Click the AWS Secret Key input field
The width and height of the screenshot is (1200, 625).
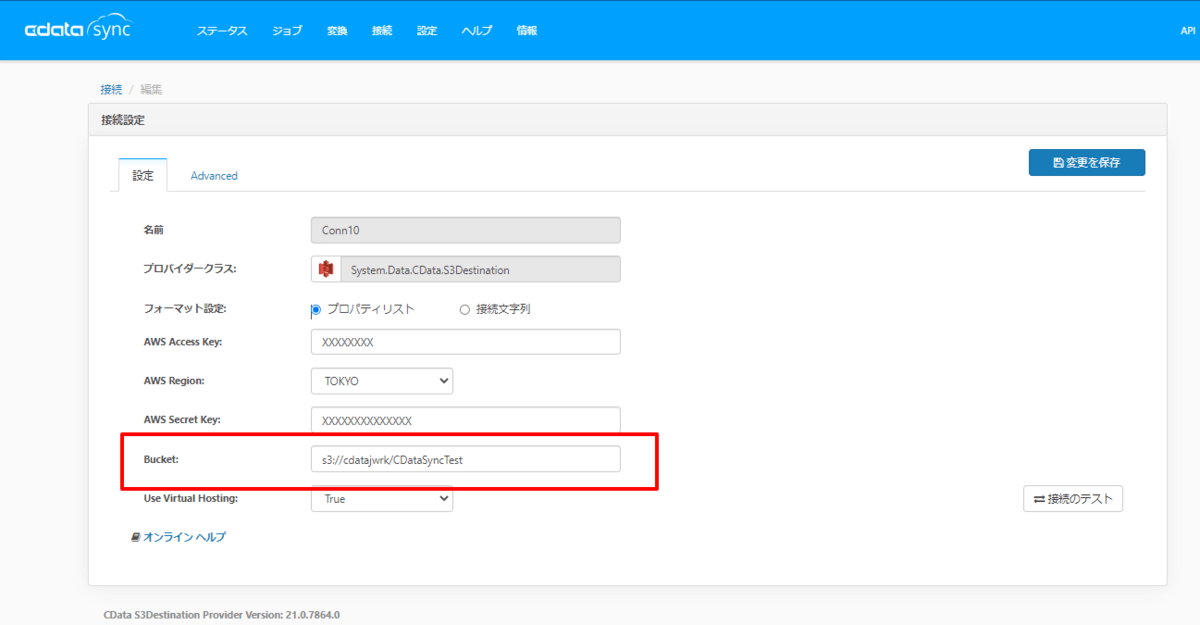466,420
